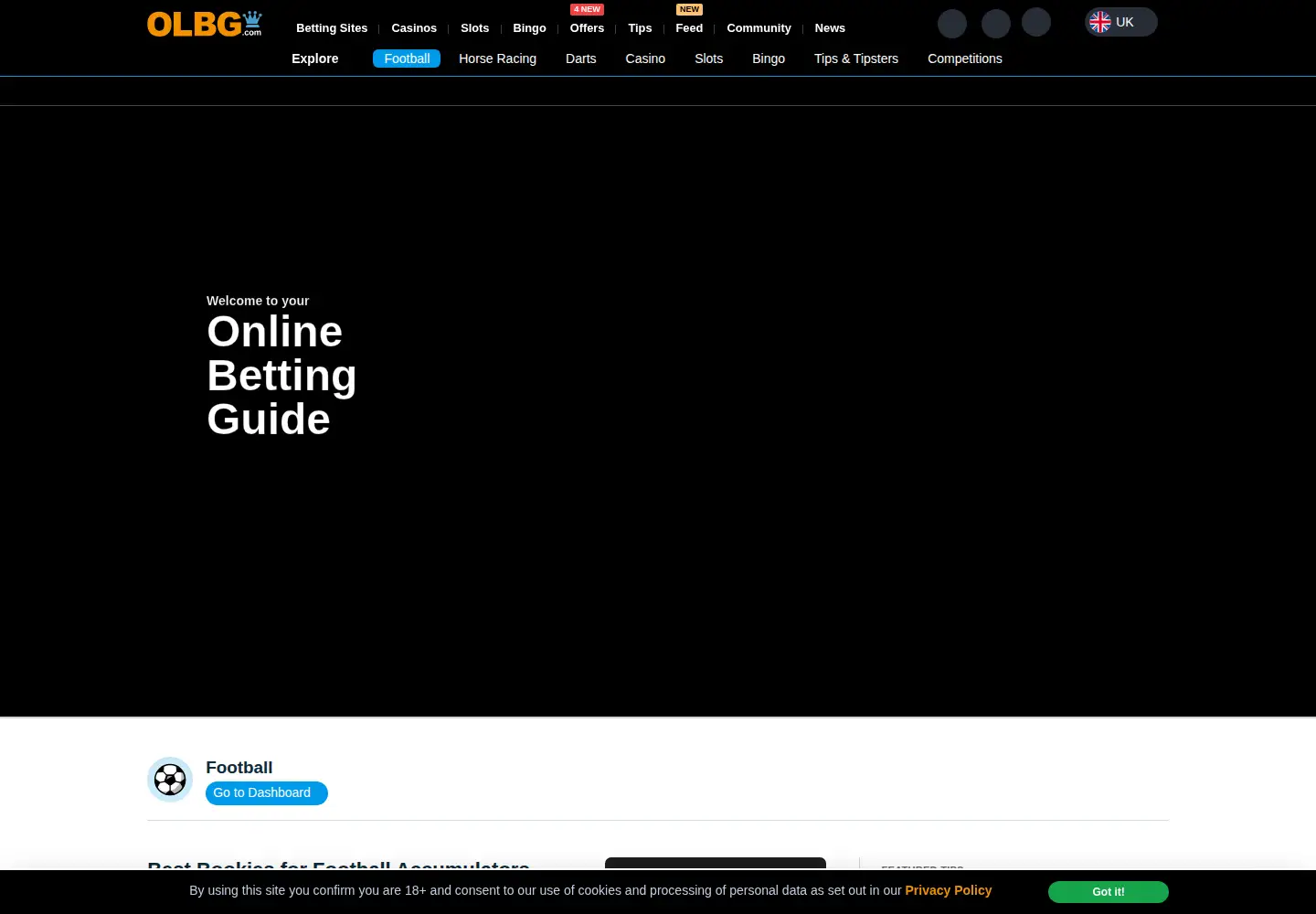Switch to the Darts tab

[x=580, y=58]
